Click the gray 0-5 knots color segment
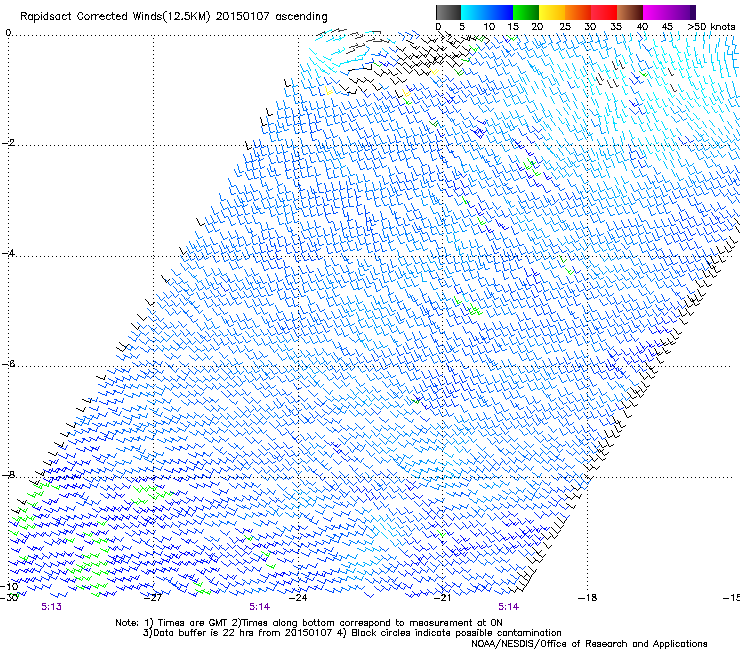Viewport: 740px width, 650px height. tap(448, 12)
